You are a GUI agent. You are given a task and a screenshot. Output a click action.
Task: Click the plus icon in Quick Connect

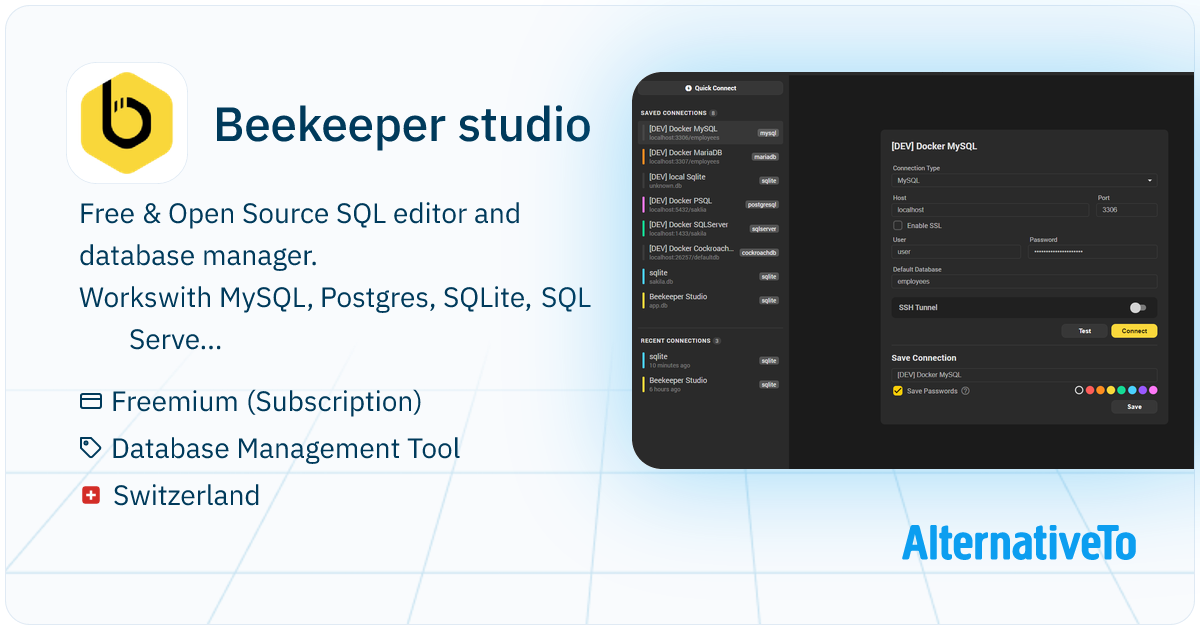point(688,88)
